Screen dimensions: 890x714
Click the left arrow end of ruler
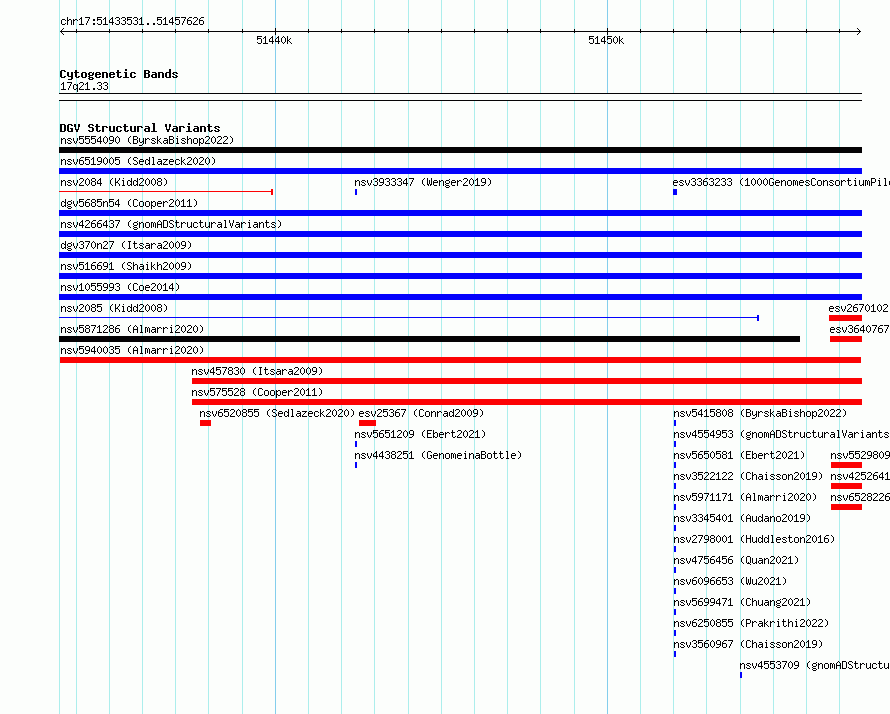[62, 32]
